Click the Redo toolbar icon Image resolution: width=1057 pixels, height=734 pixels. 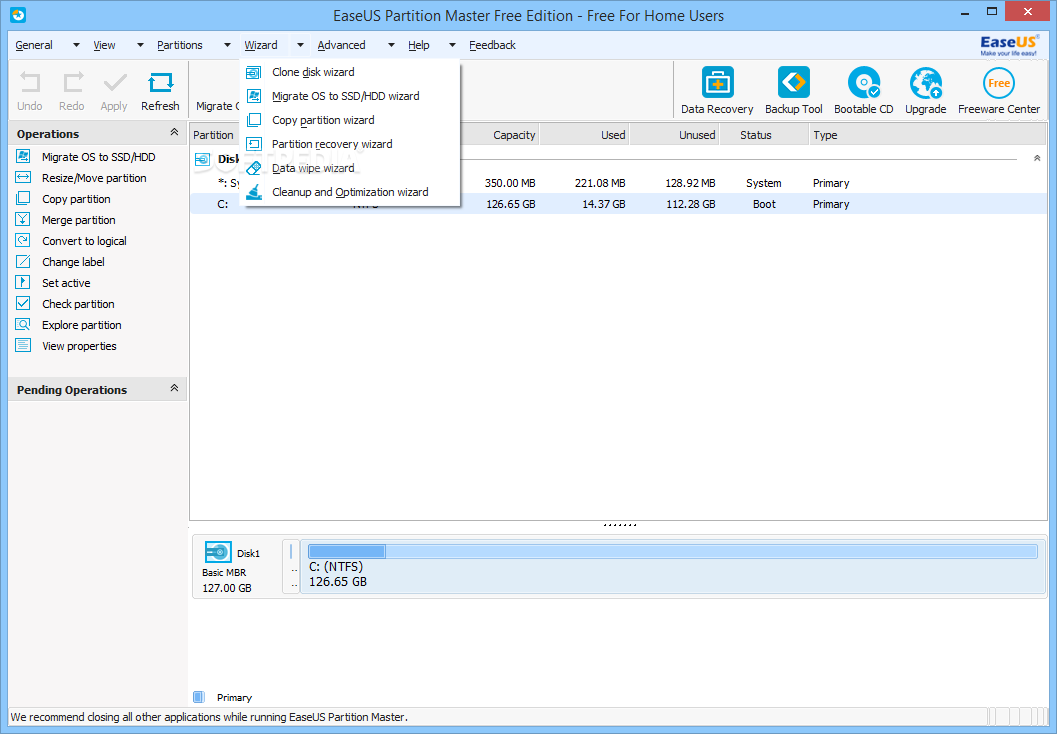point(72,83)
